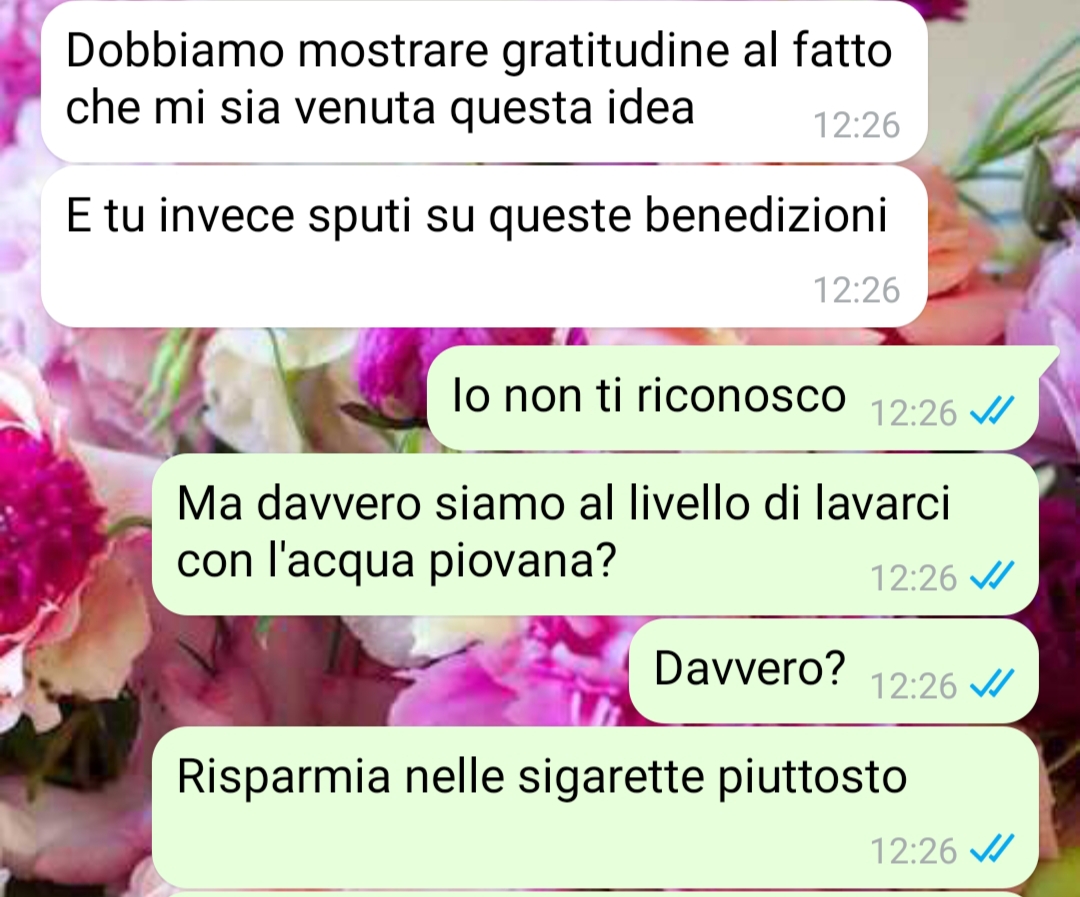1080x897 pixels.
Task: Tap timestamp on 'acqua piovana' message
Action: point(913,577)
